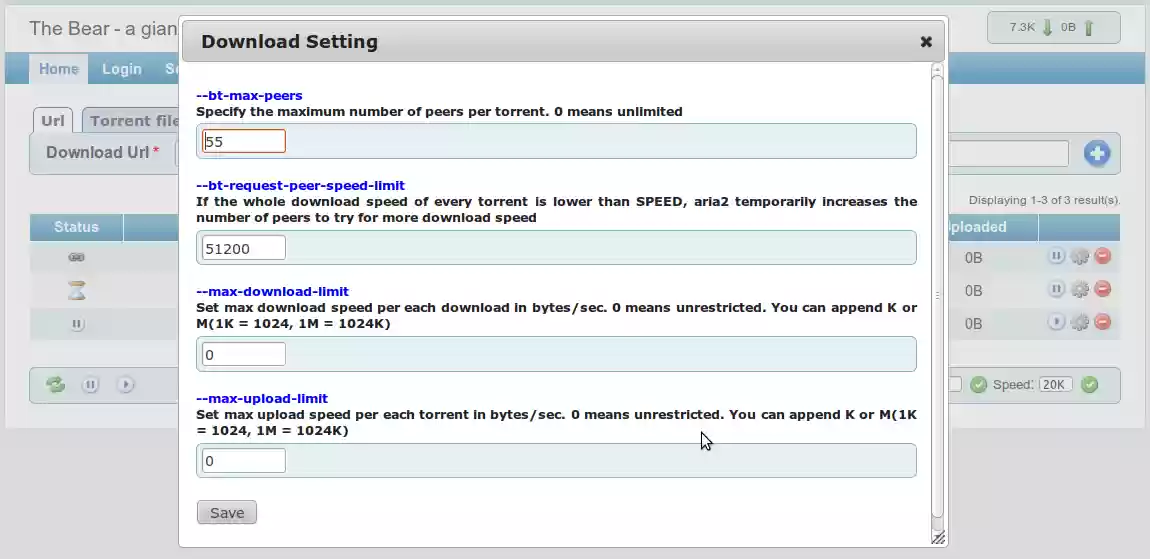Remove the download in the hourglass-status row
1150x559 pixels.
pos(1102,289)
